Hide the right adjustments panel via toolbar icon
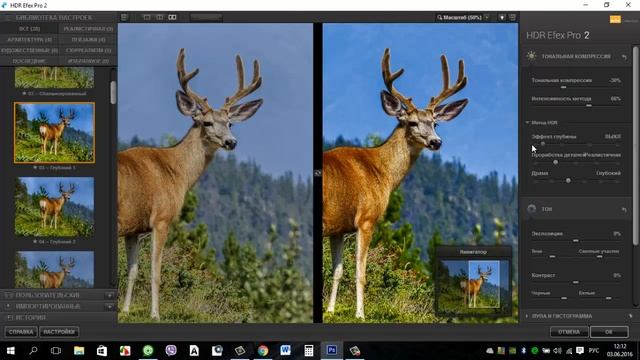Screen dimensions: 640x360 point(513,18)
